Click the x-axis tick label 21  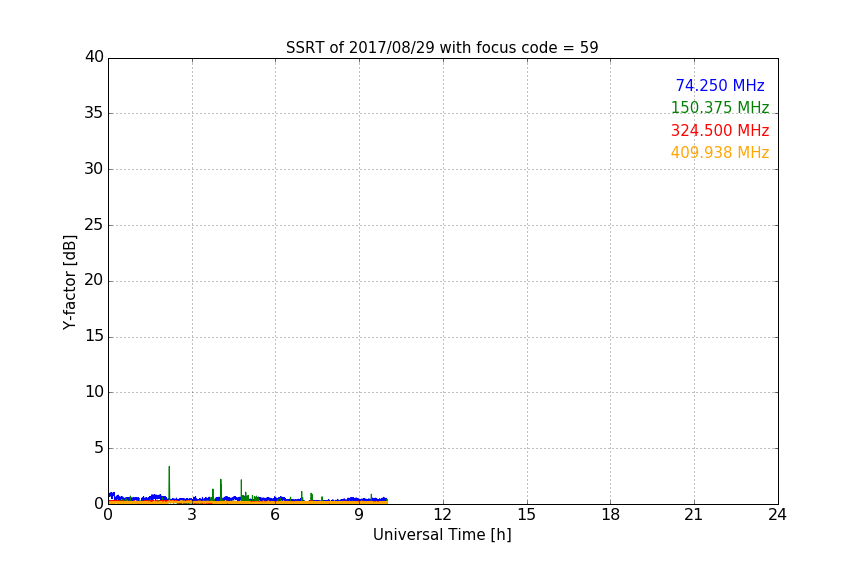694,515
